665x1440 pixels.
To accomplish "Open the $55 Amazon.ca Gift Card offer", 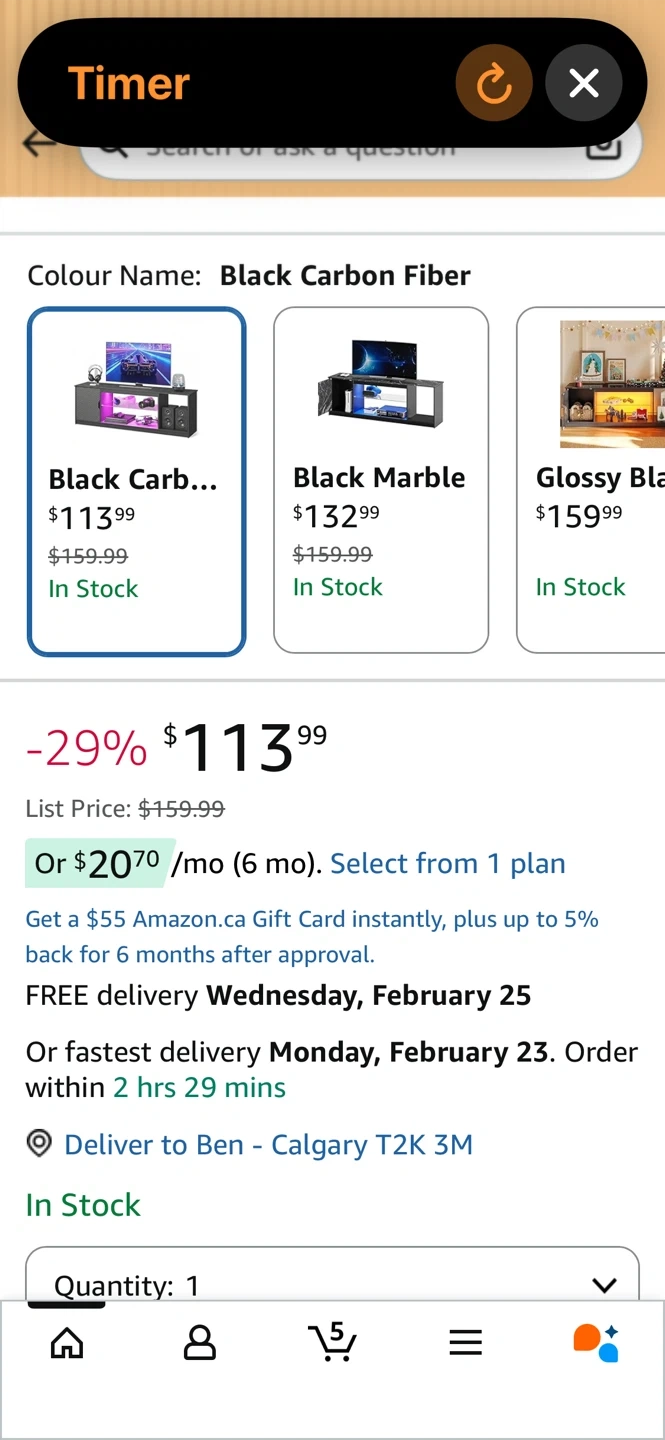I will tap(311, 936).
